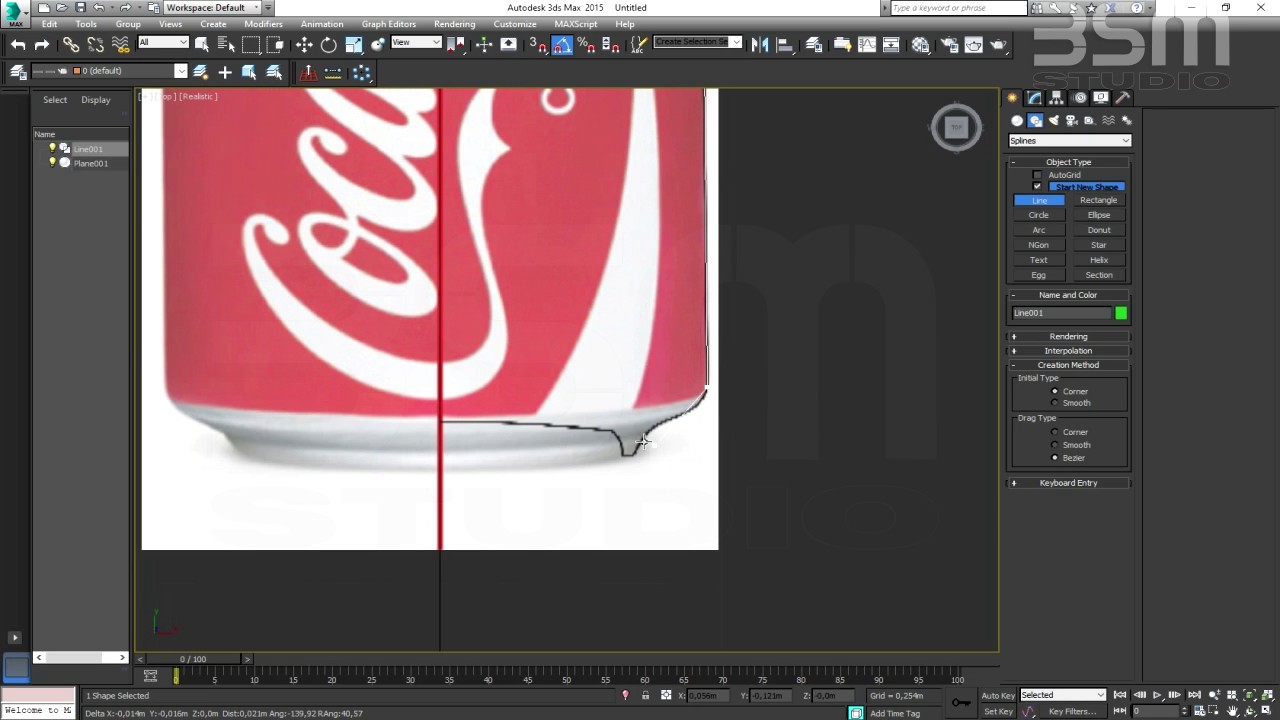Open the reference coordinate View dropdown
This screenshot has height=720, width=1280.
click(x=416, y=42)
